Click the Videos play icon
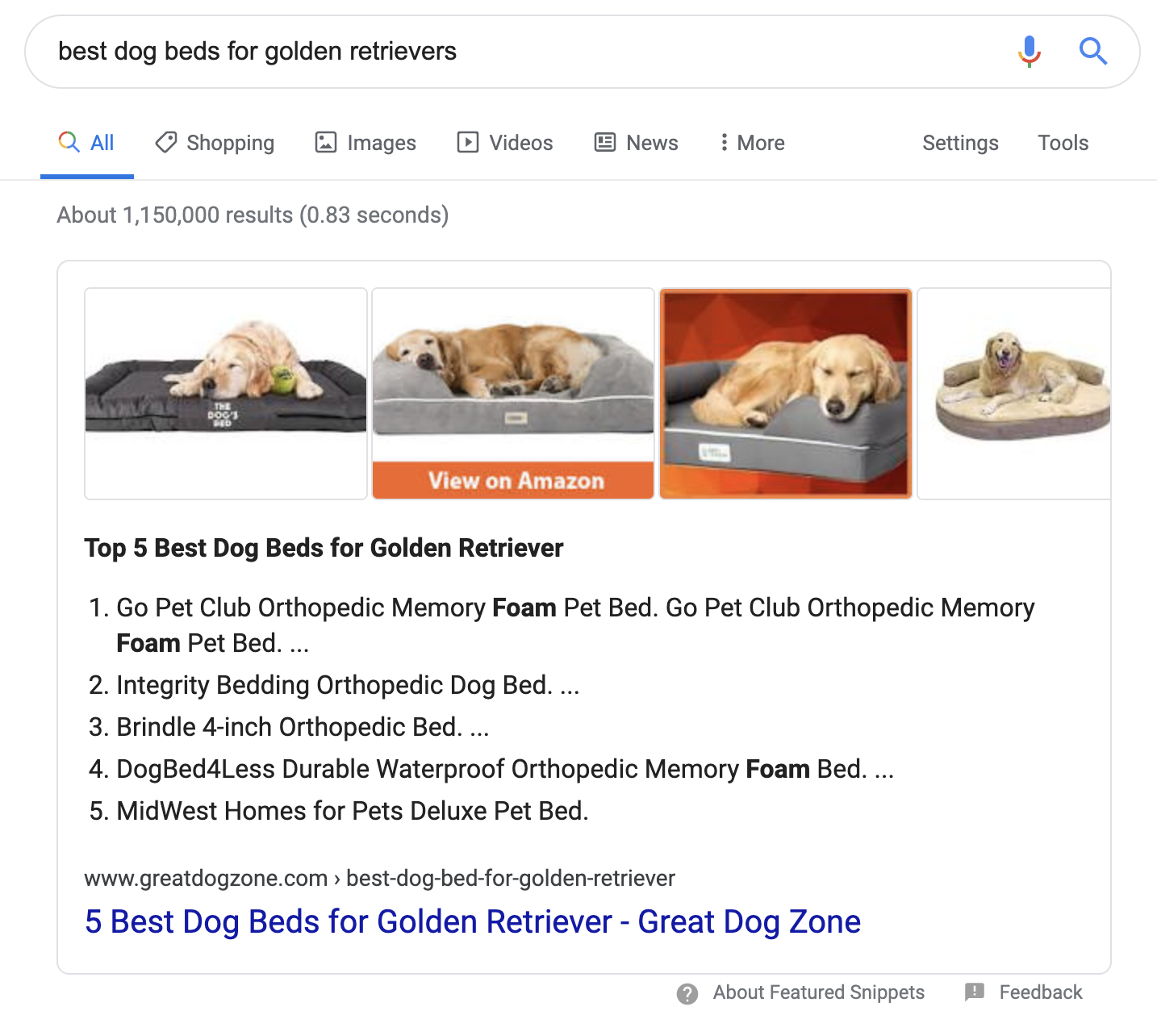1157x1036 pixels. 468,143
